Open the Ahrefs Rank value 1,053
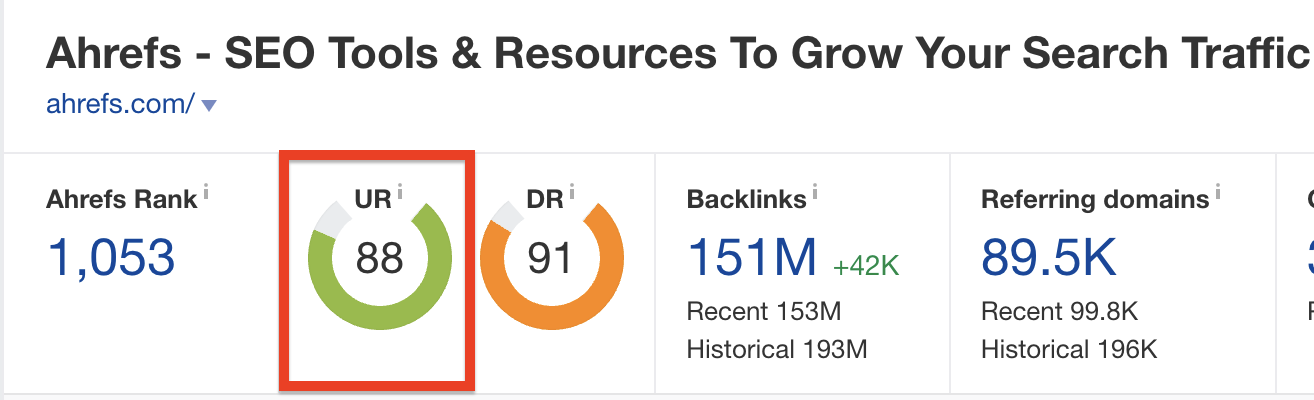1314x400 pixels. point(111,260)
